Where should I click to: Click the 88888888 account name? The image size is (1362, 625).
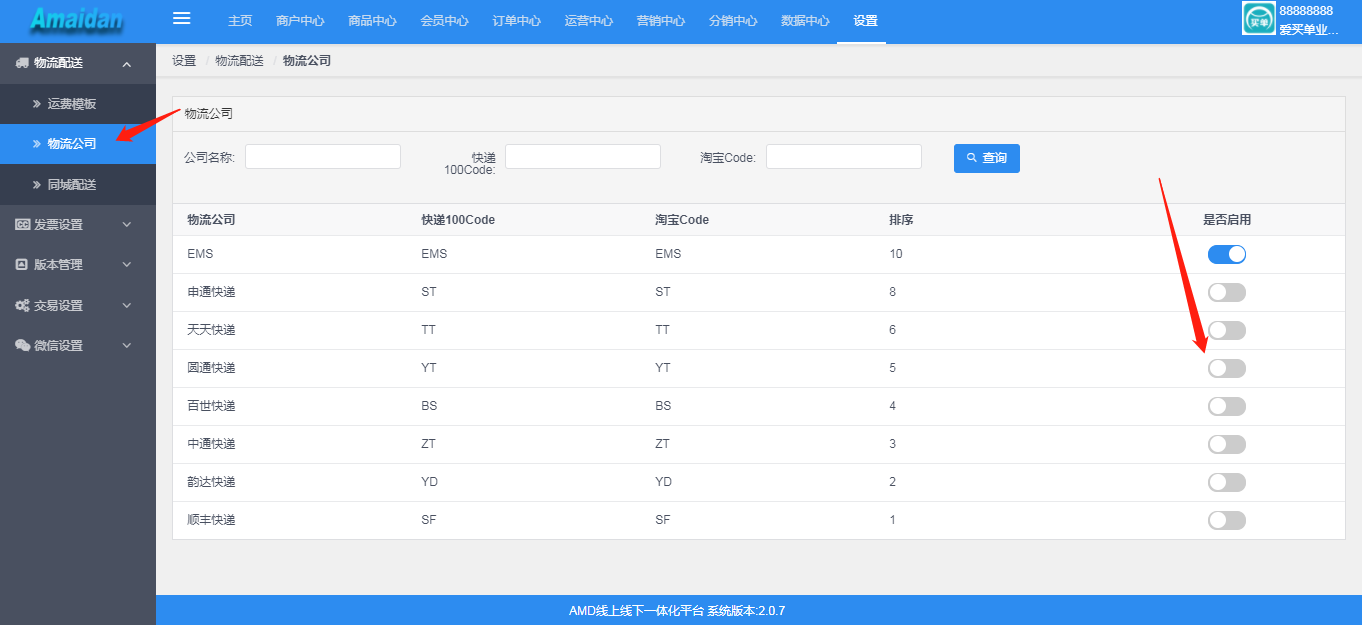pos(1306,10)
